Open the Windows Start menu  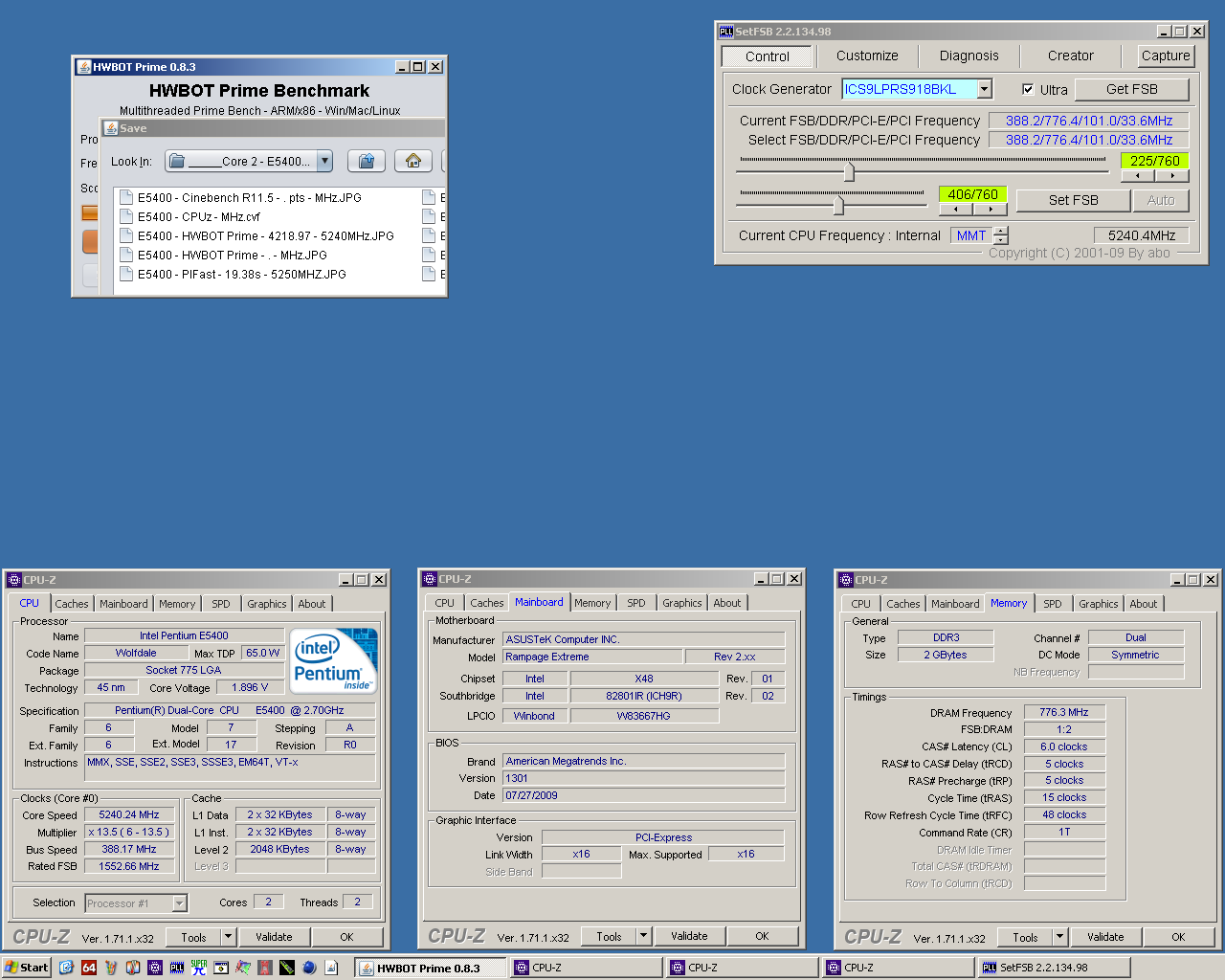[26, 968]
